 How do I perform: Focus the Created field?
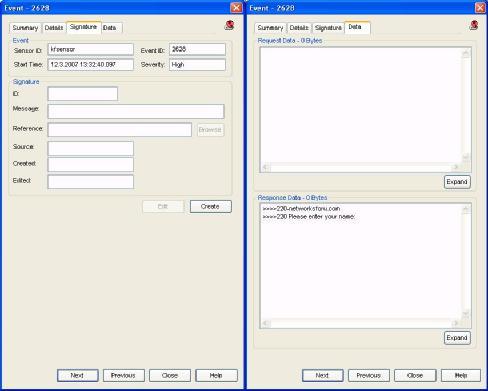(91, 165)
